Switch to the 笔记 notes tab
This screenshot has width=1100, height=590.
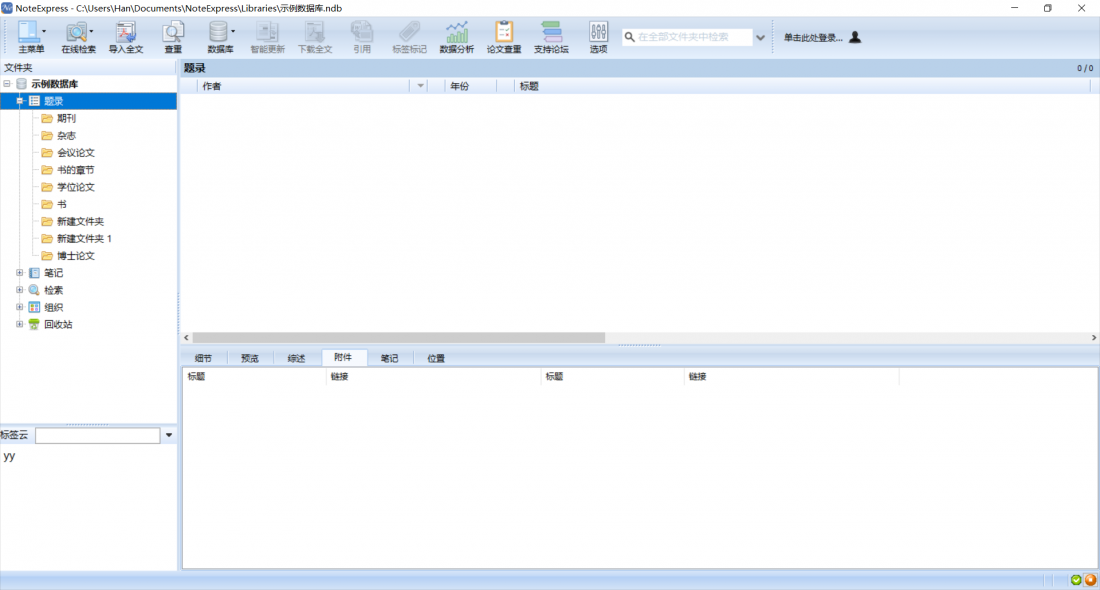(389, 358)
